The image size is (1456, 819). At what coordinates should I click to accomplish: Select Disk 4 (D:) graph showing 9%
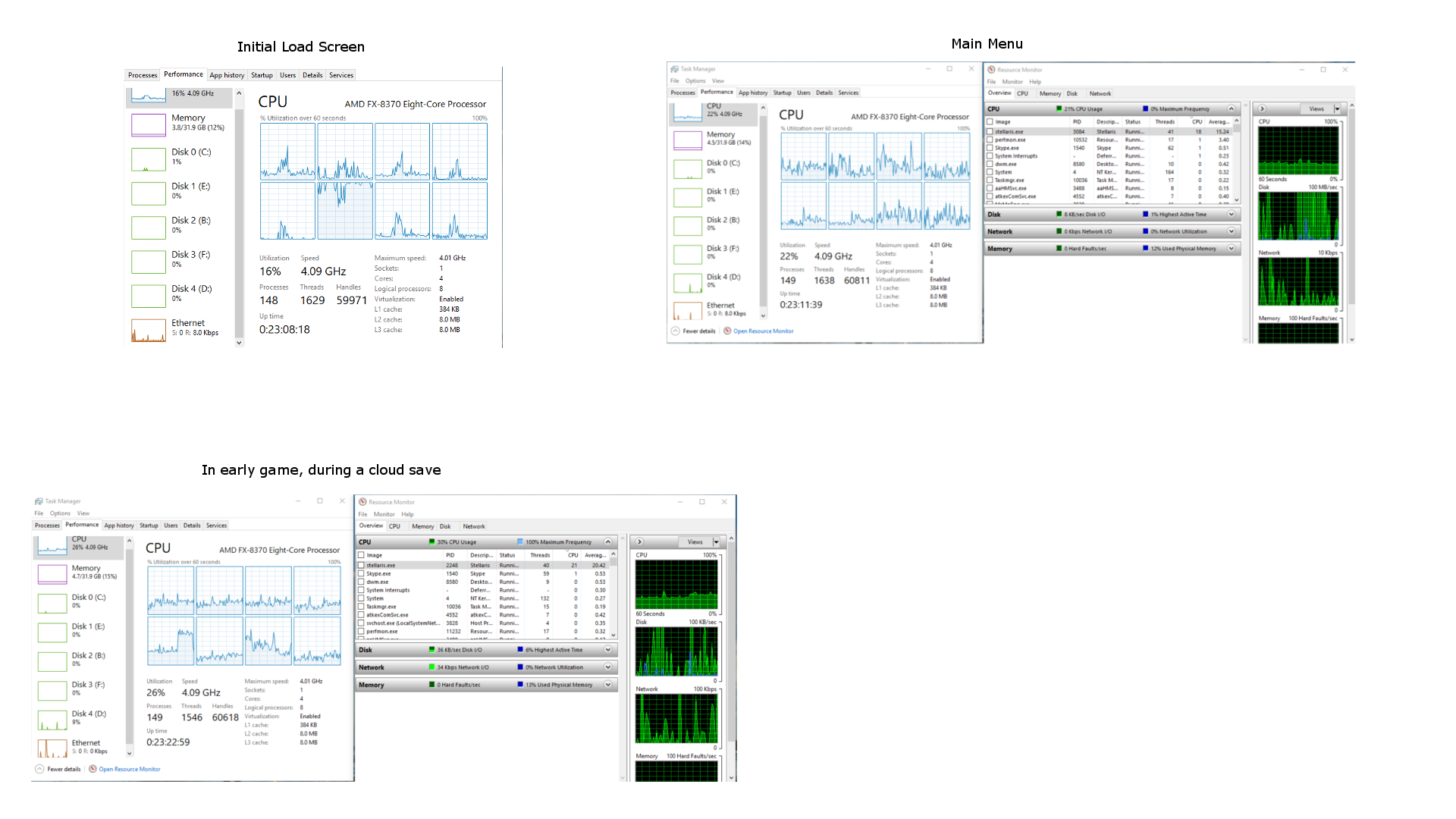[52, 720]
